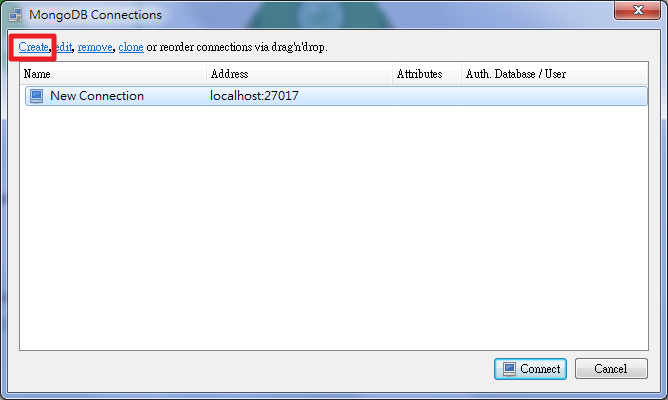The width and height of the screenshot is (668, 400).
Task: Click the edit connection link
Action: pos(64,47)
